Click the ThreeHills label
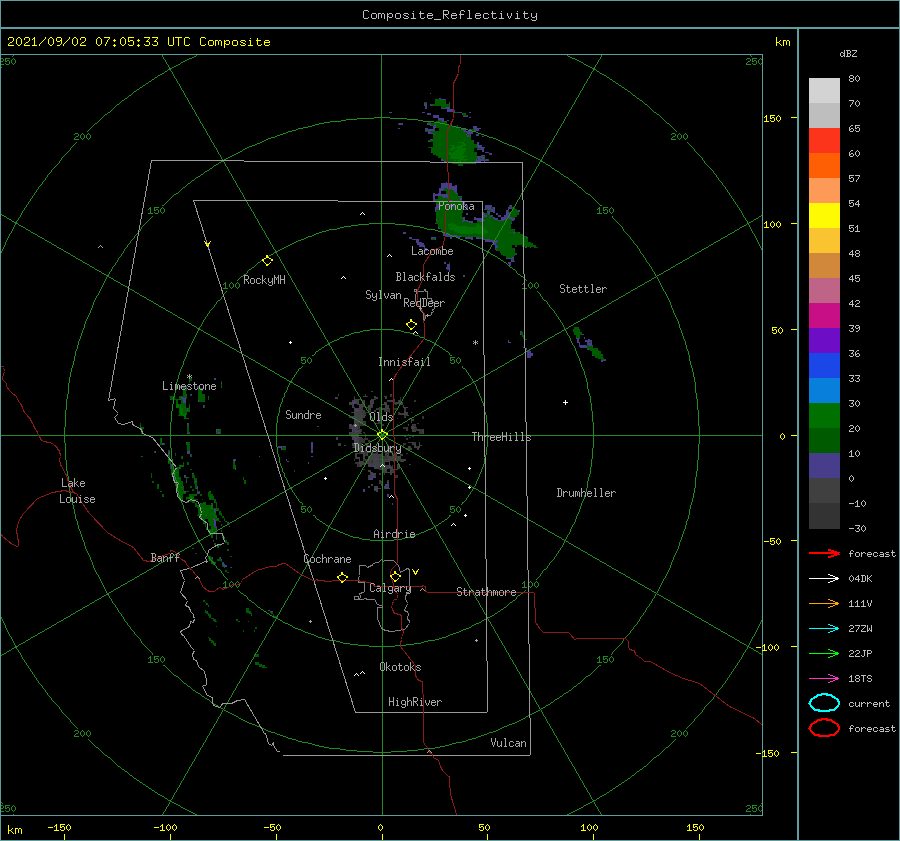Screen dimensions: 900x841 (x=501, y=437)
